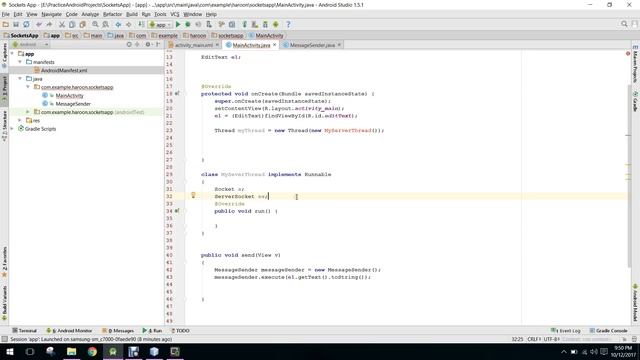Image resolution: width=640 pixels, height=360 pixels.
Task: Collapse the manifests folder
Action: pos(20,62)
